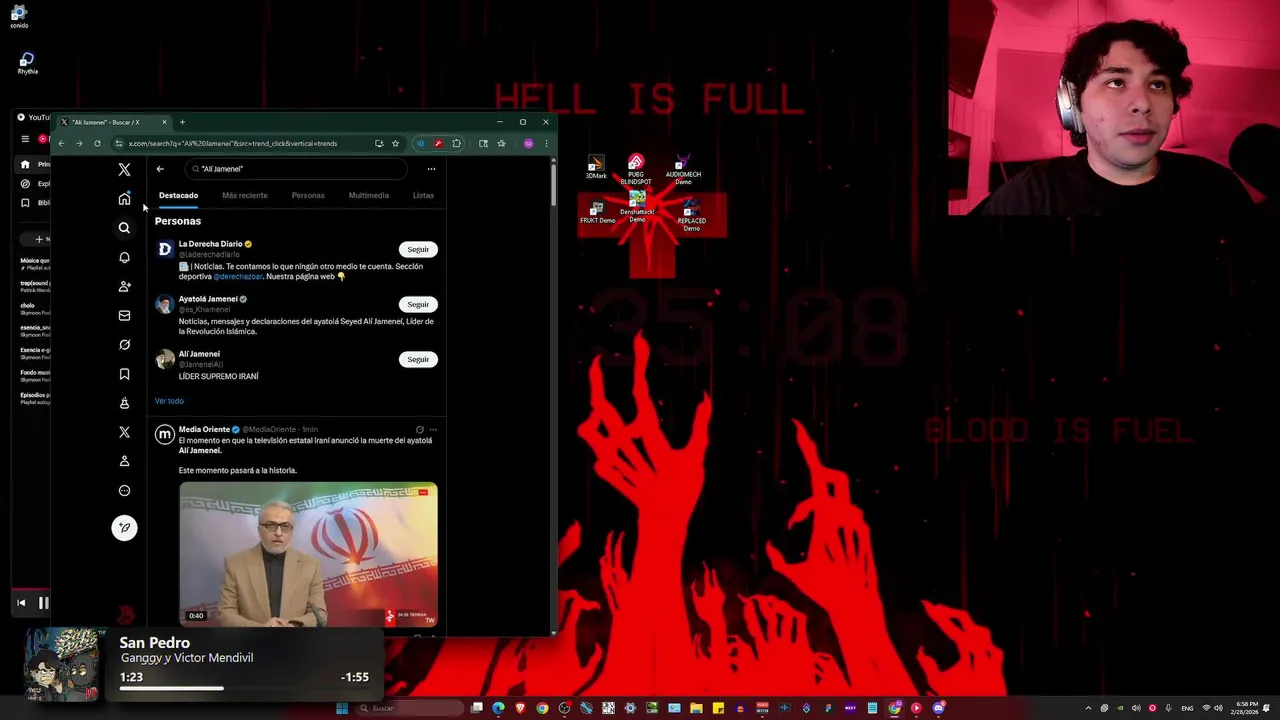Viewport: 1280px width, 720px height.
Task: Click Chrome forward navigation arrow
Action: pos(79,143)
